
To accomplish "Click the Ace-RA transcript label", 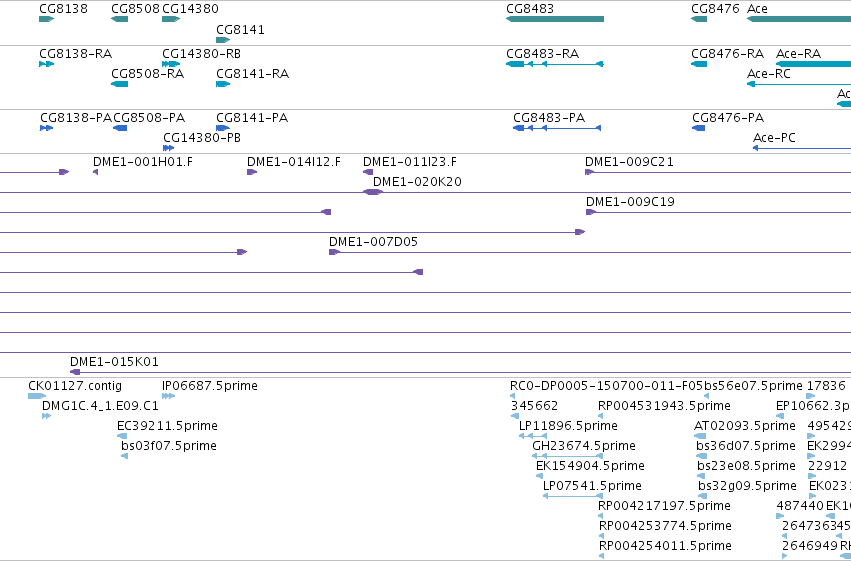I will tap(798, 54).
